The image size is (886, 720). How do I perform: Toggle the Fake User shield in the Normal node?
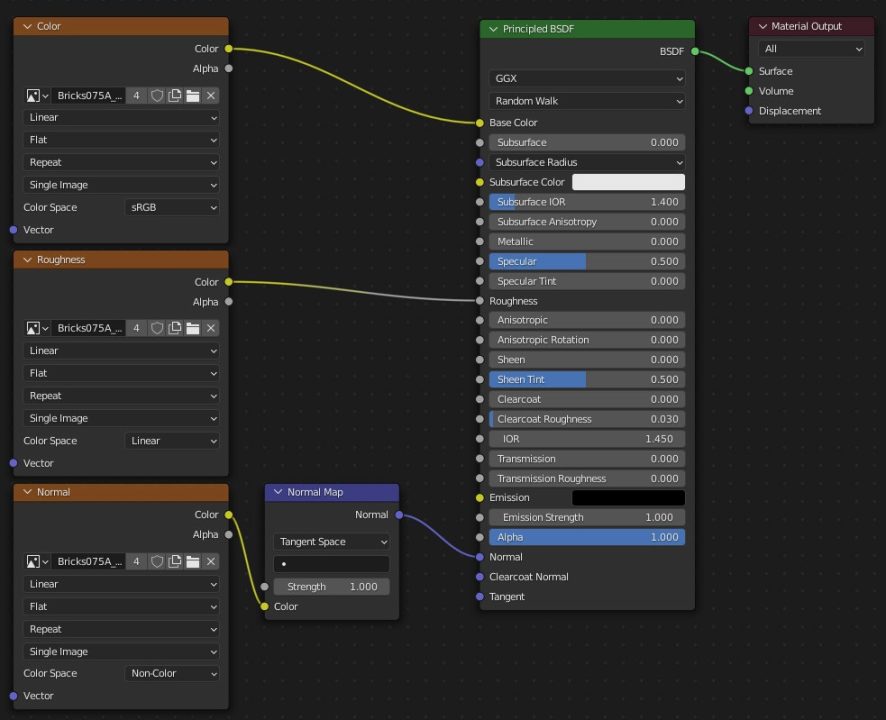(x=157, y=561)
